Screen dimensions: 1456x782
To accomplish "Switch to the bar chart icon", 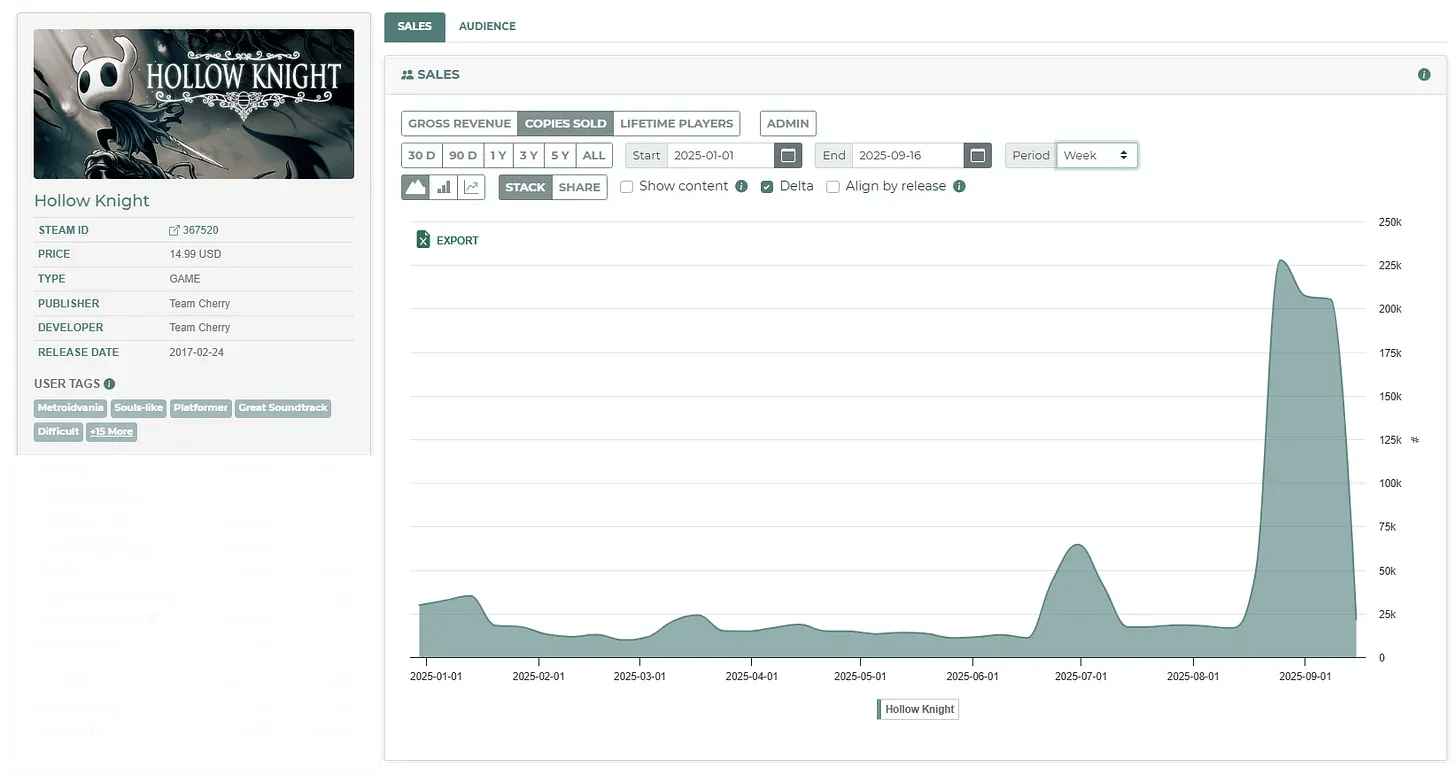I will [x=443, y=187].
